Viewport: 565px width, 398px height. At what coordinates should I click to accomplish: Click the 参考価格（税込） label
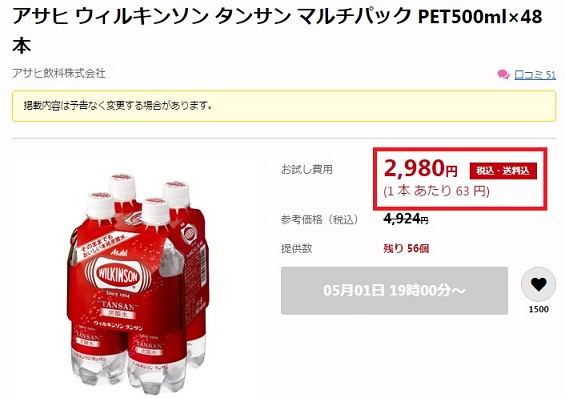[x=320, y=219]
